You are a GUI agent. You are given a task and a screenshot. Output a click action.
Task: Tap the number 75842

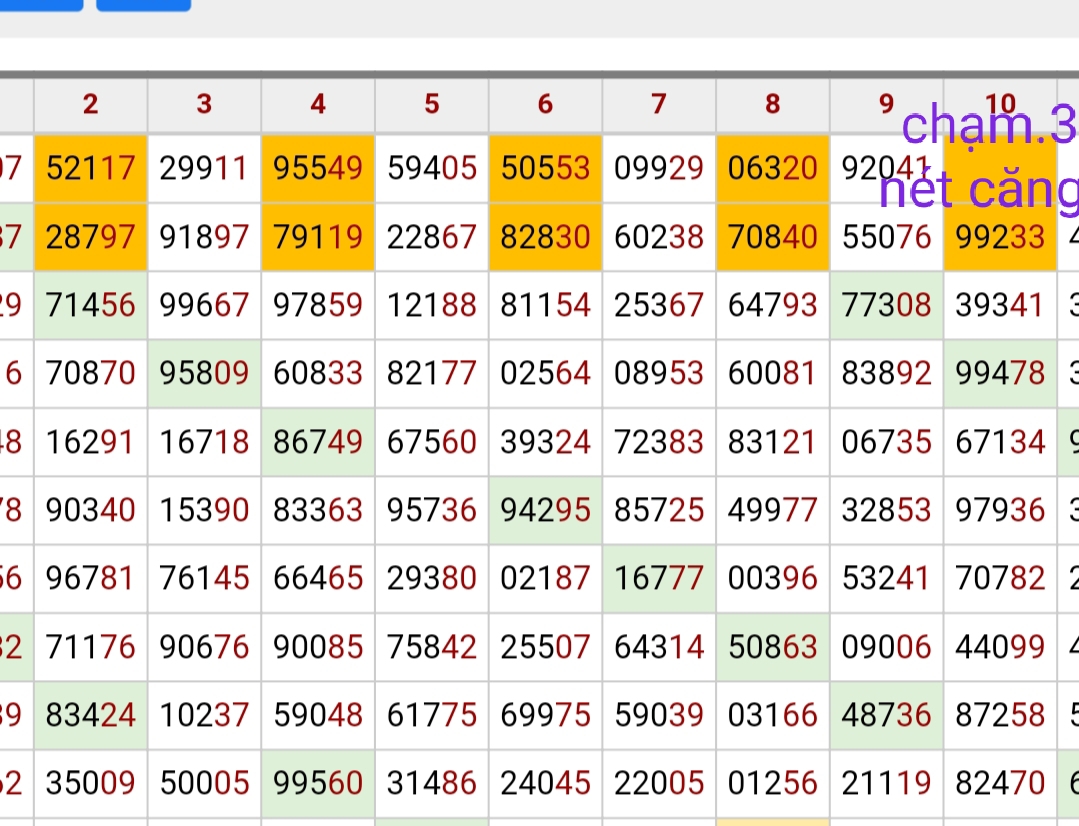pyautogui.click(x=431, y=647)
